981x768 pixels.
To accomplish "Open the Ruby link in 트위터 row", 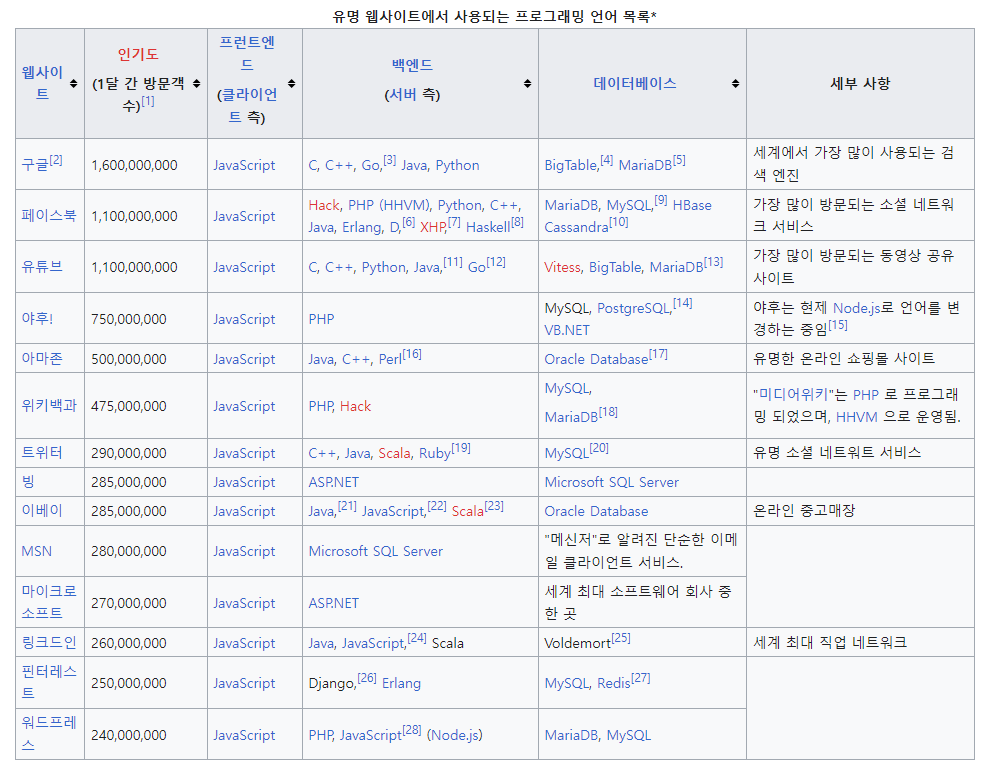I will tap(434, 453).
